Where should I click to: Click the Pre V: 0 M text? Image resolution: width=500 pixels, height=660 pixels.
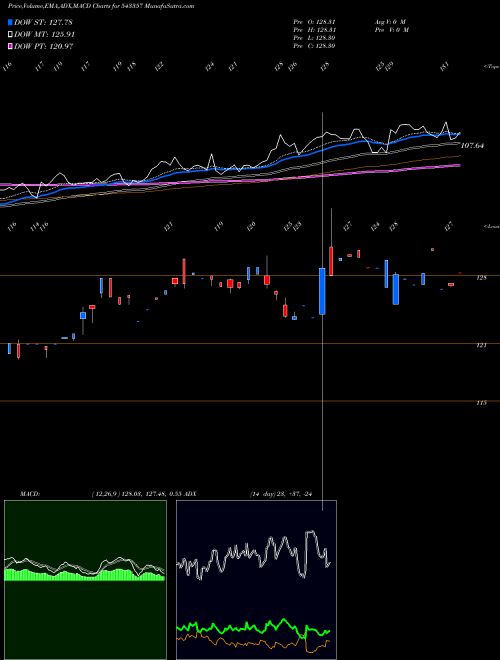click(393, 30)
